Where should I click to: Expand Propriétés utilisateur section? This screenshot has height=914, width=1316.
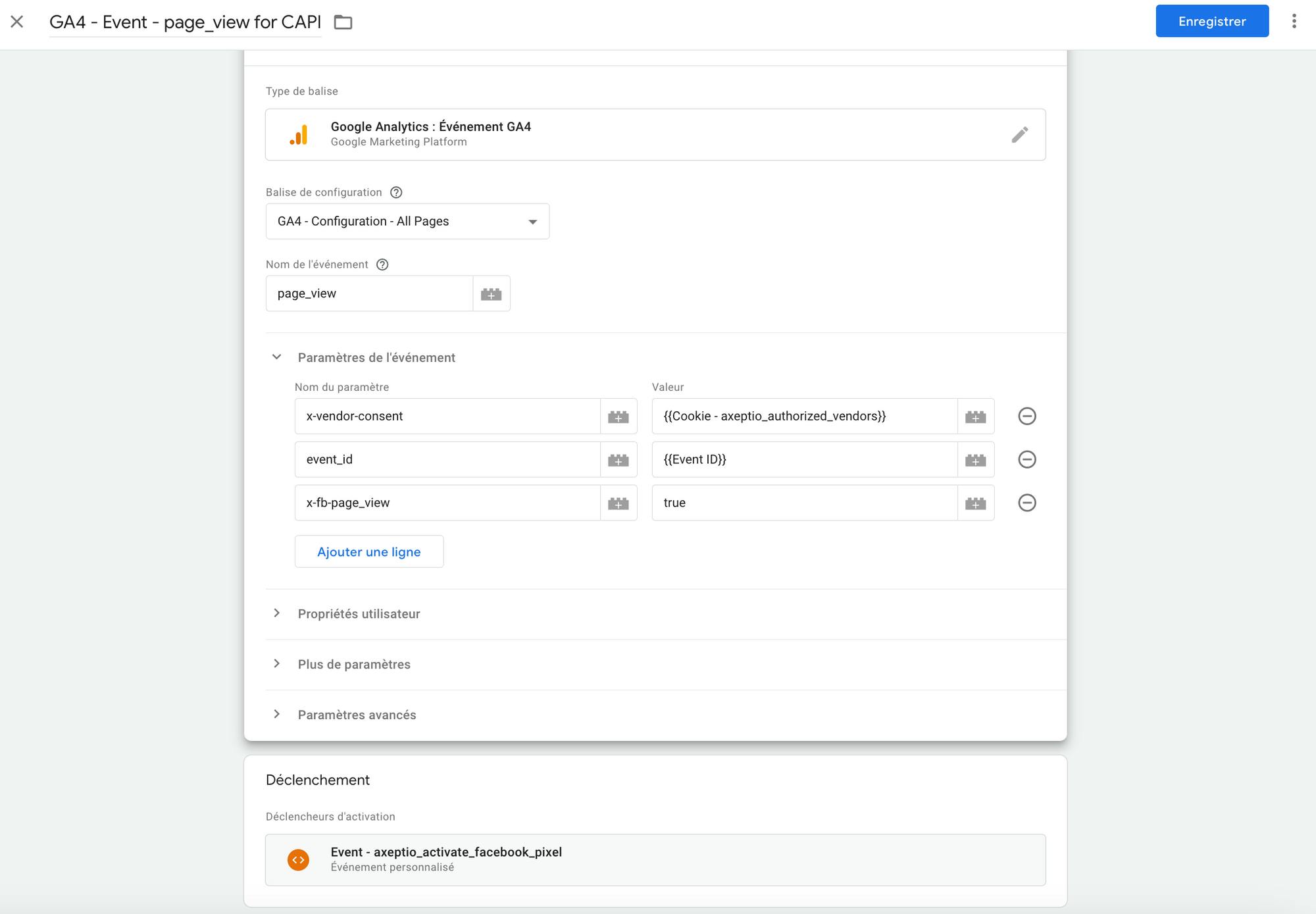[277, 613]
